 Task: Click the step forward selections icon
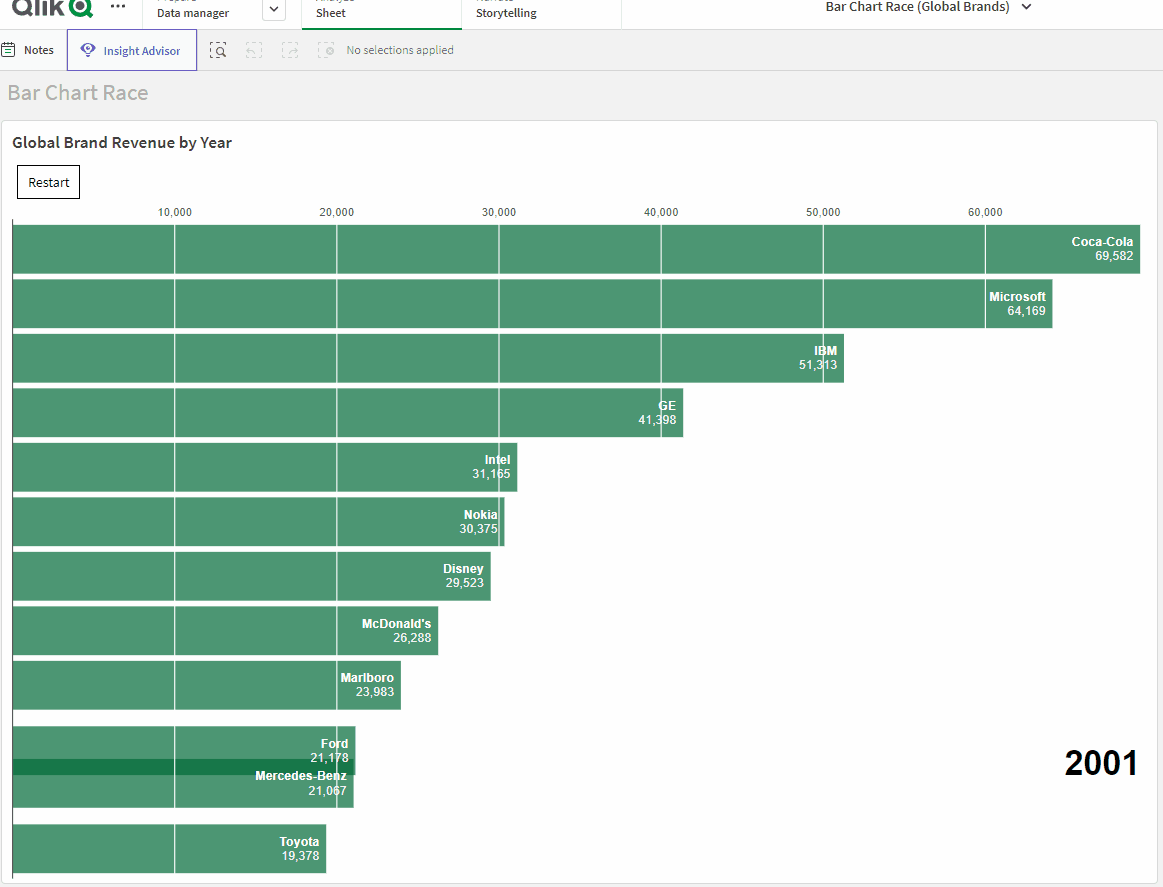[289, 49]
